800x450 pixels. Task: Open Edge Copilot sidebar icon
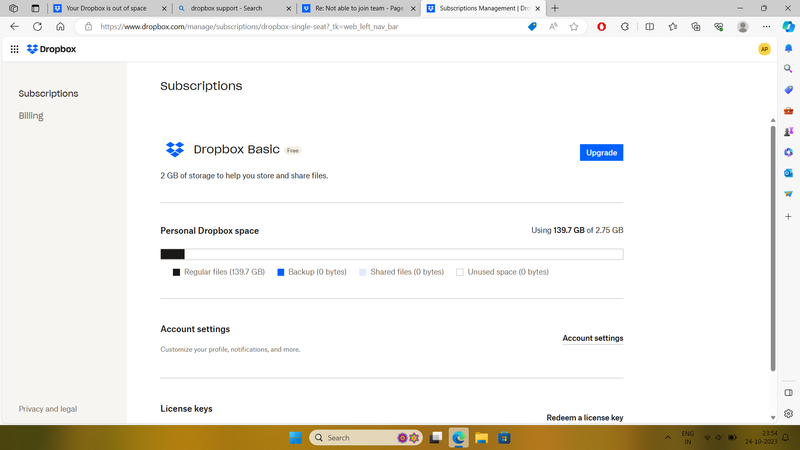[788, 27]
